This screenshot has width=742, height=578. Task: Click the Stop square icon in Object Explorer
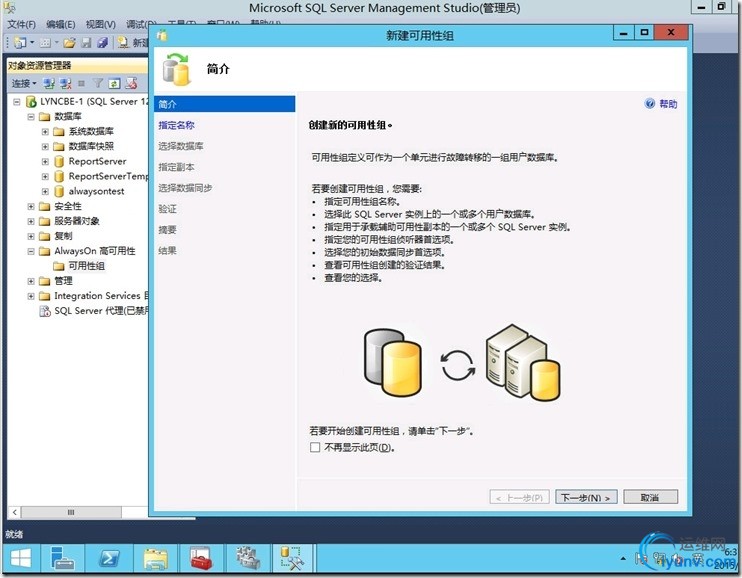tap(81, 84)
